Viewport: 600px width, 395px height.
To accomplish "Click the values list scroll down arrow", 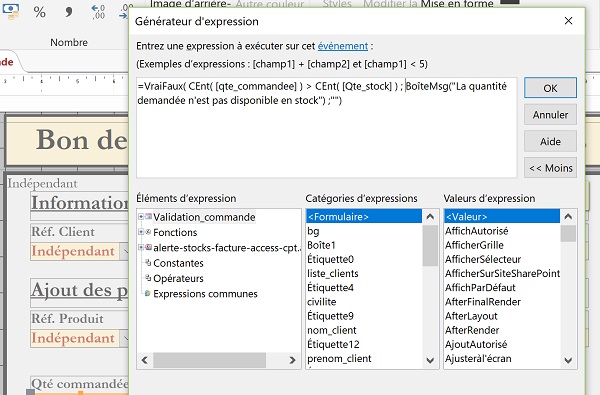I will tap(568, 360).
